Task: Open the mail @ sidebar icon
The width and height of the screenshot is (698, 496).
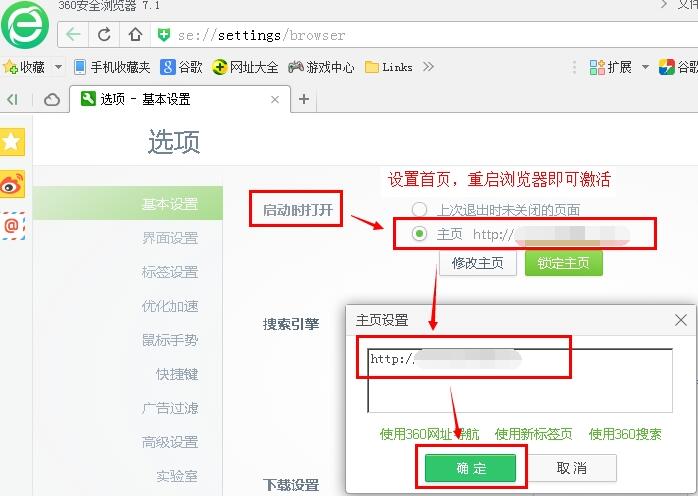Action: click(x=12, y=226)
